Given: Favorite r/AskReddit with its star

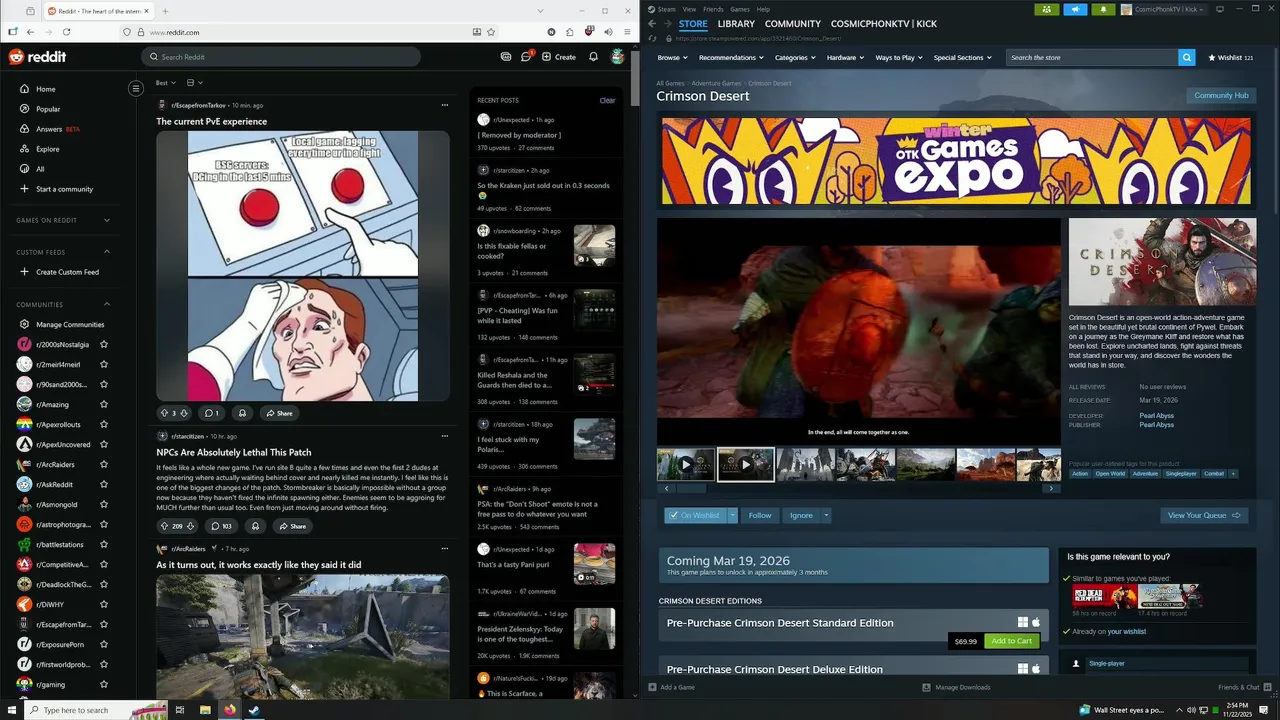Looking at the screenshot, I should click(103, 484).
